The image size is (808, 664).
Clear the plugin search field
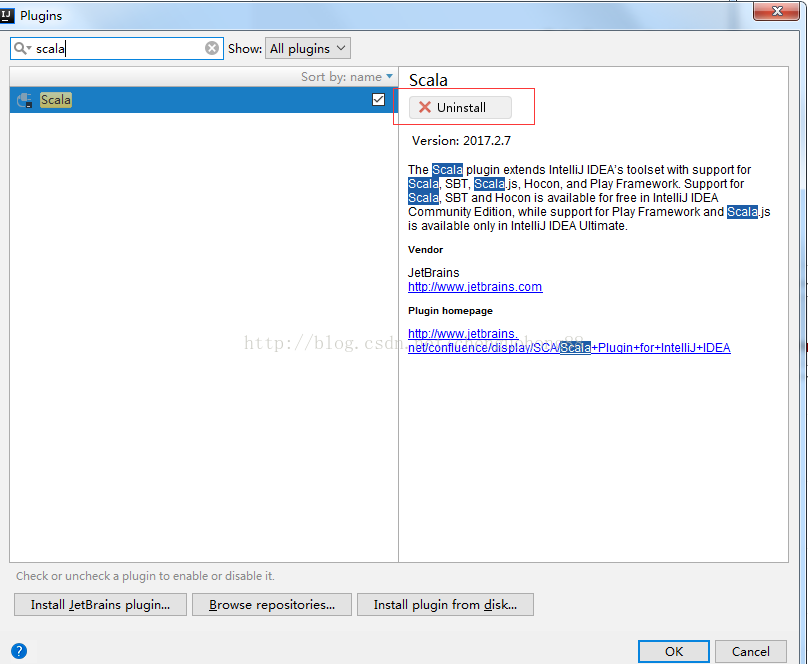tap(212, 48)
